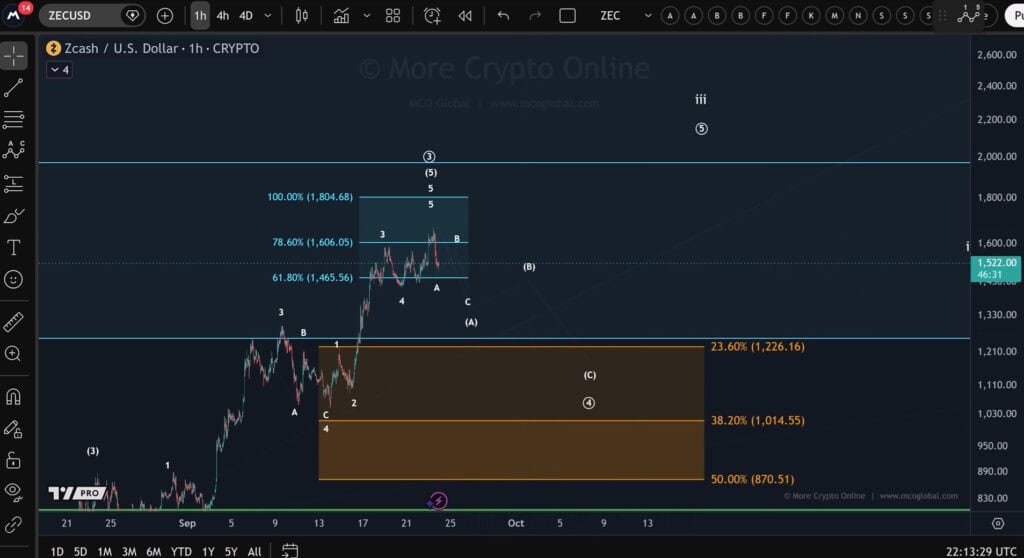The height and width of the screenshot is (558, 1024).
Task: Select the Elliott wave tool in floating bar
Action: coord(969,14)
